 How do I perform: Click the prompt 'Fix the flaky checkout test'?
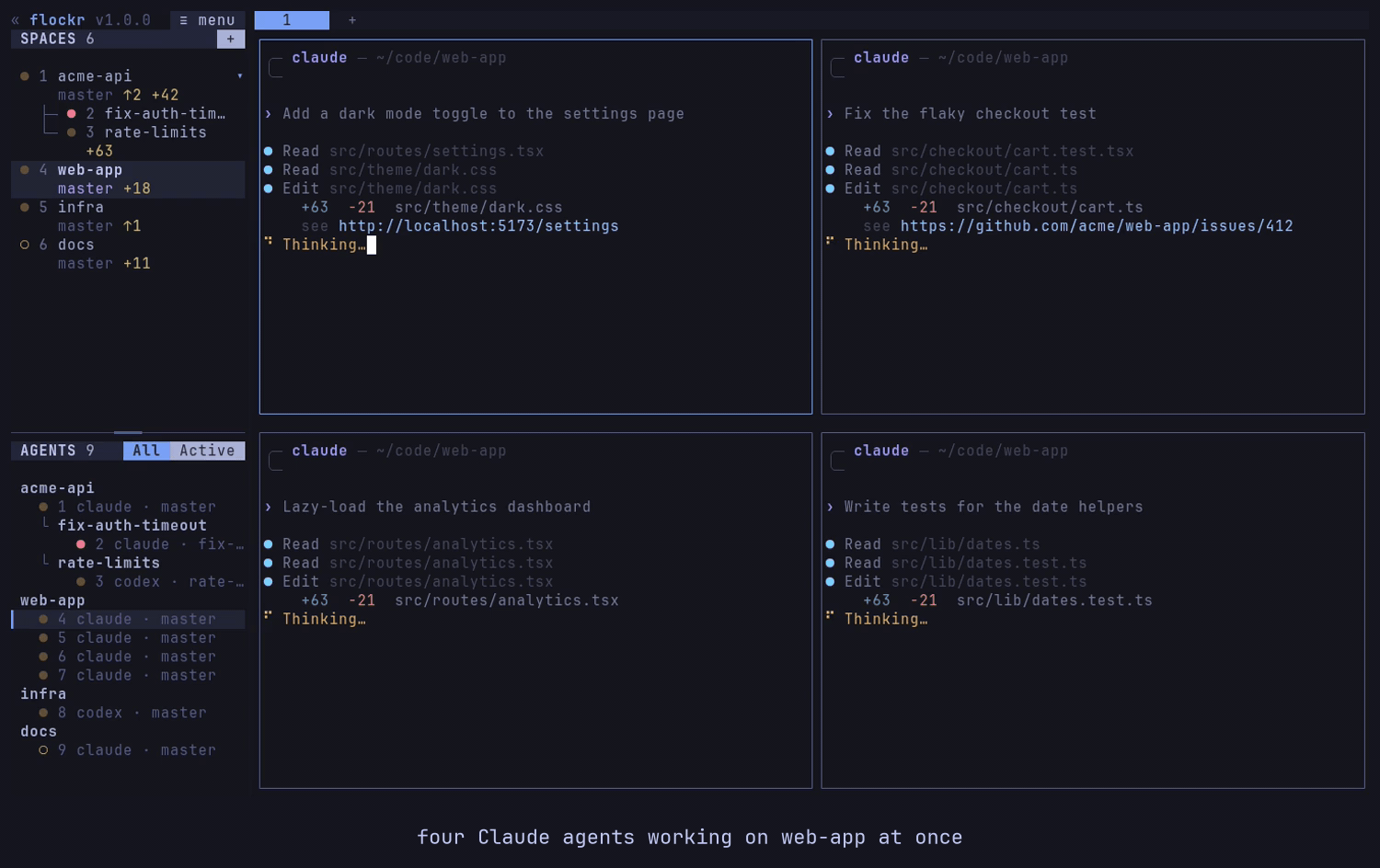click(971, 114)
